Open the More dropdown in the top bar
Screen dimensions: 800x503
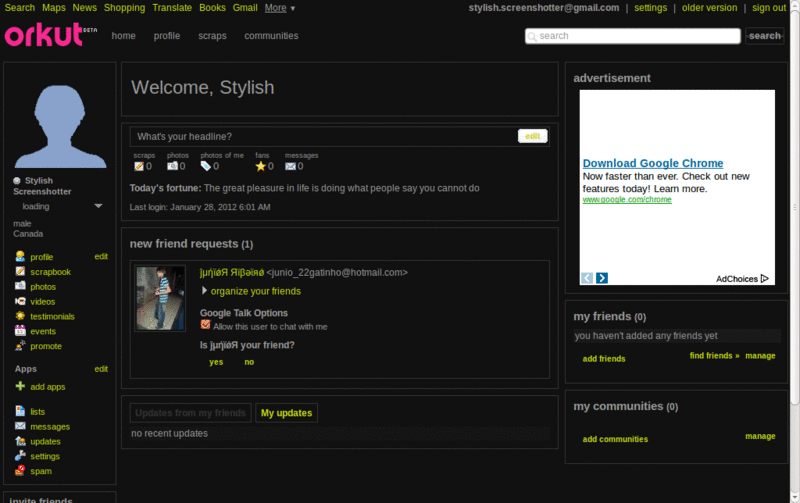(280, 8)
